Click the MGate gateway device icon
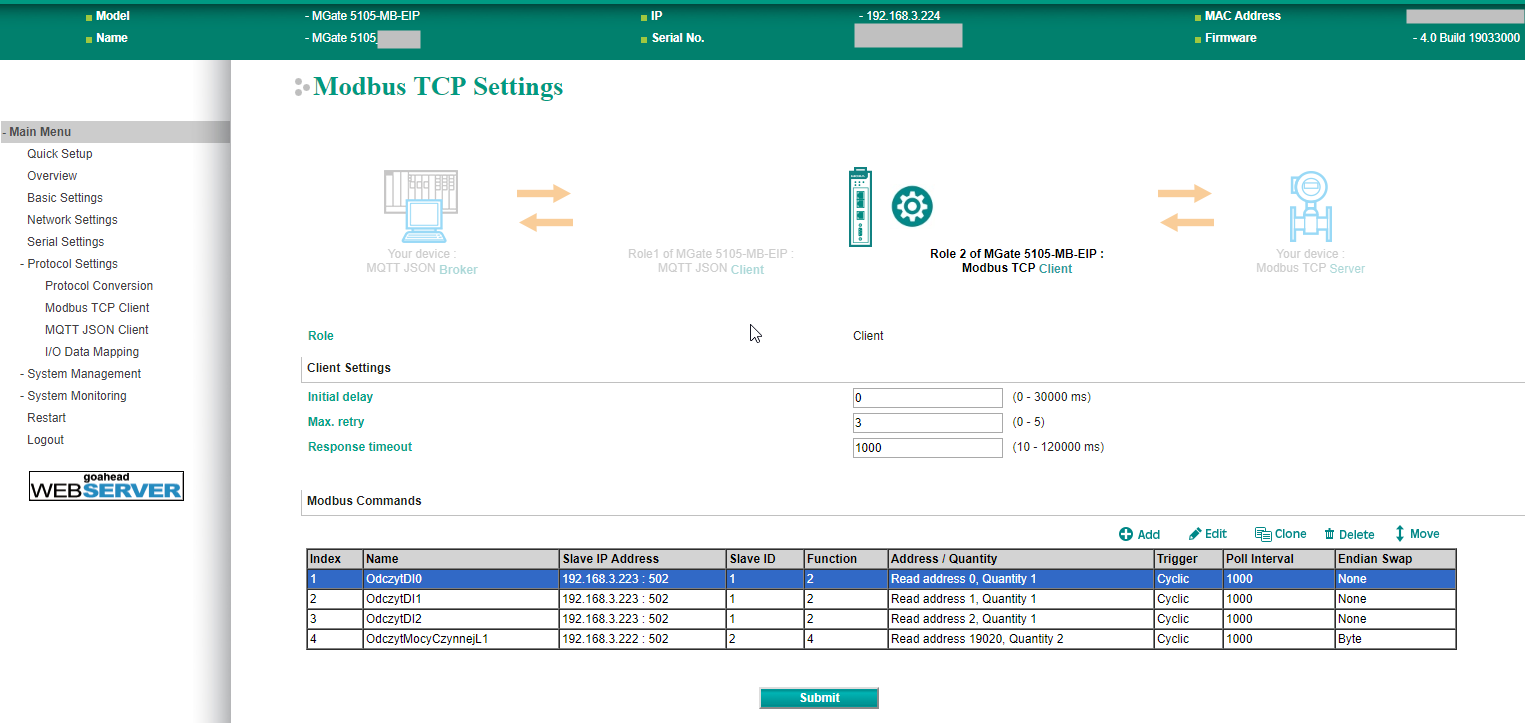Image resolution: width=1525 pixels, height=723 pixels. coord(859,206)
